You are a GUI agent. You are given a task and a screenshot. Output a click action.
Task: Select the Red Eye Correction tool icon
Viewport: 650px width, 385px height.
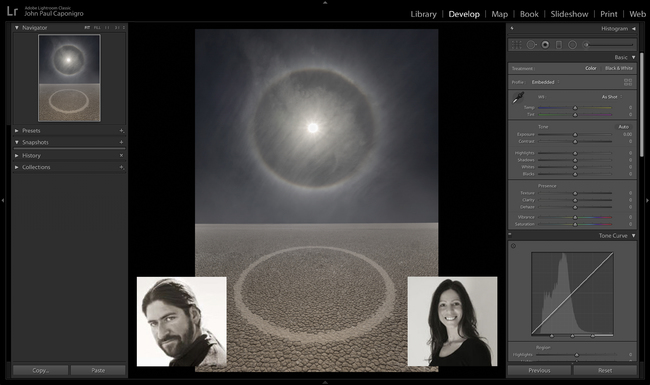546,45
